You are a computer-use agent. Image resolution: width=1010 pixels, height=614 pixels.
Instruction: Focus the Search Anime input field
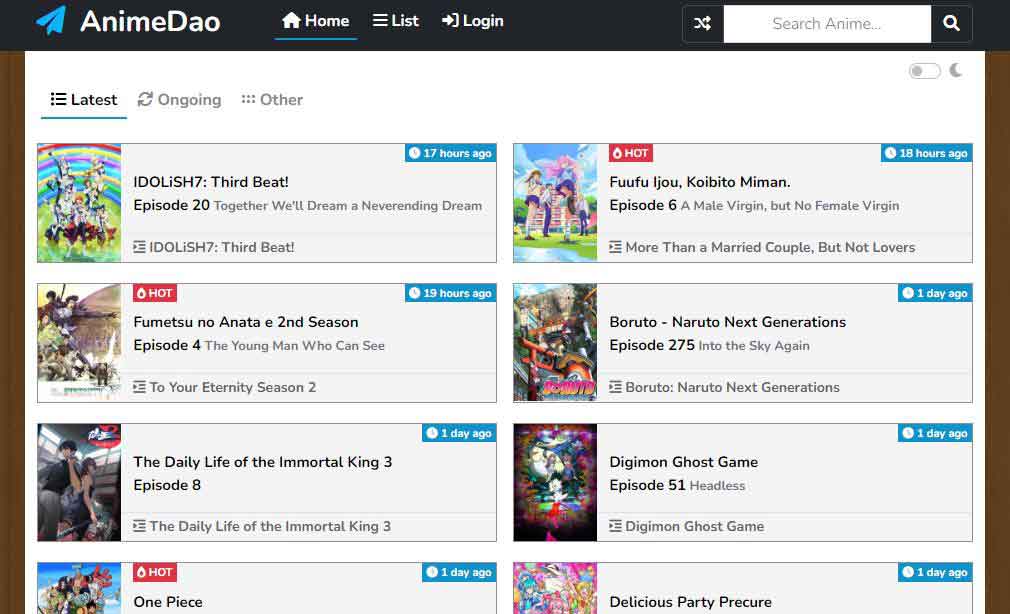click(x=827, y=24)
